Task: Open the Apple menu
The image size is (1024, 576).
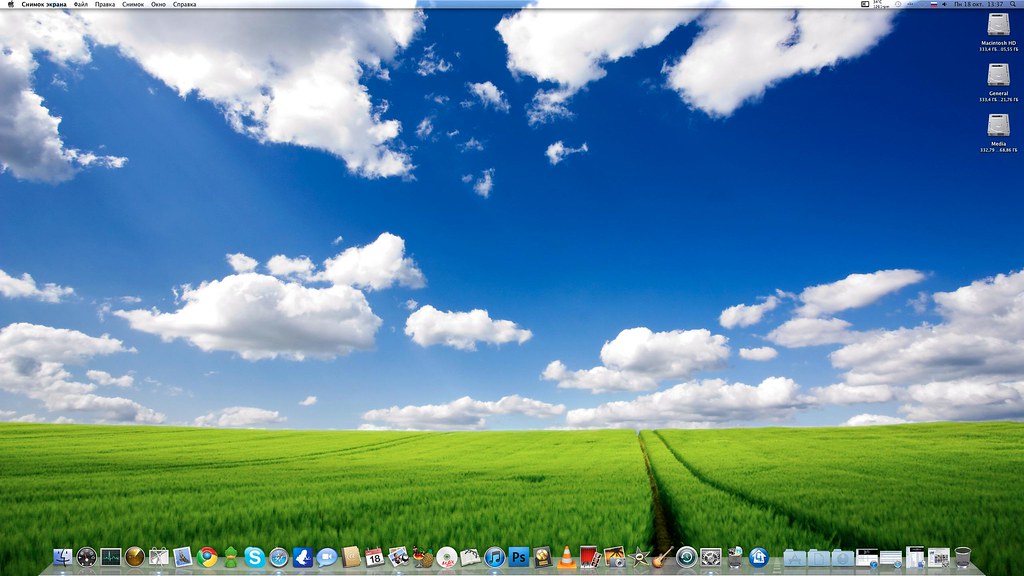Action: pyautogui.click(x=11, y=5)
